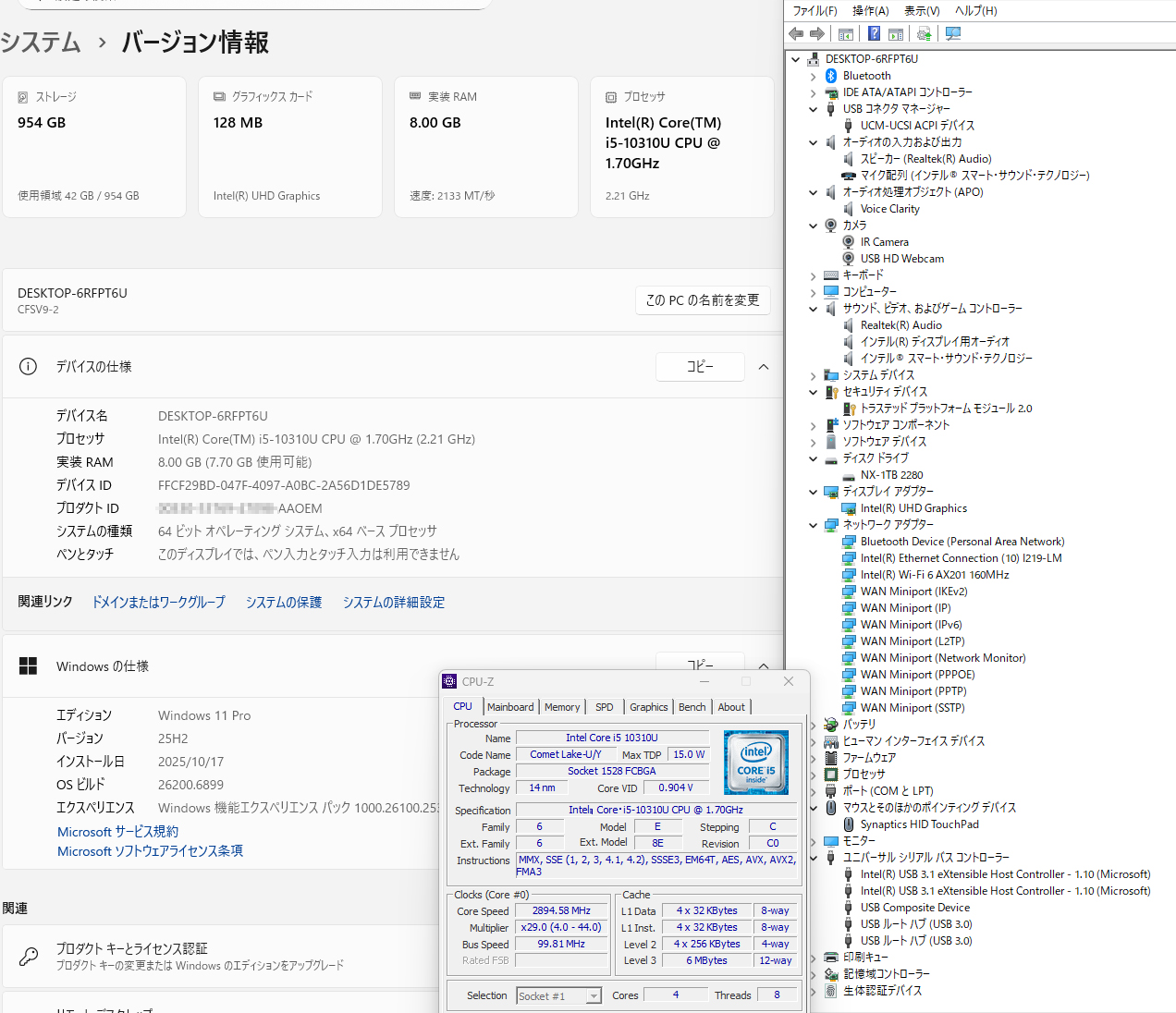1176x1013 pixels.
Task: Collapse the ネットワーク アダプター category
Action: [x=814, y=525]
